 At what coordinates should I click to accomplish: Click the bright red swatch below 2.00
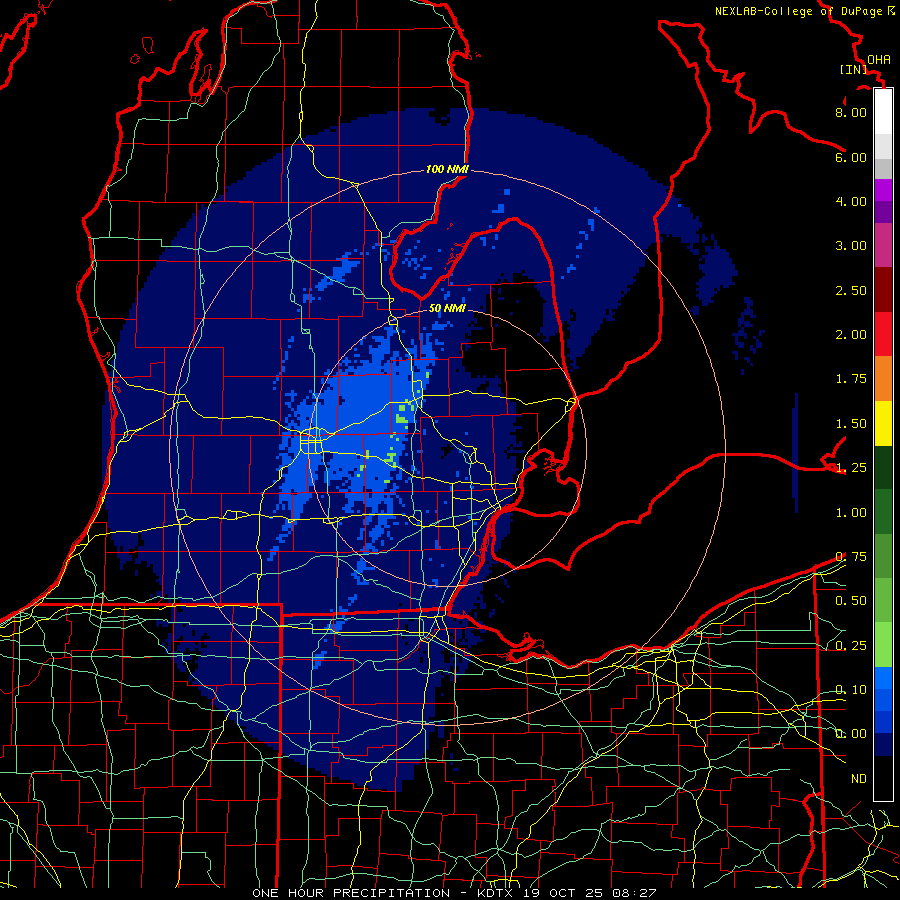coord(883,334)
